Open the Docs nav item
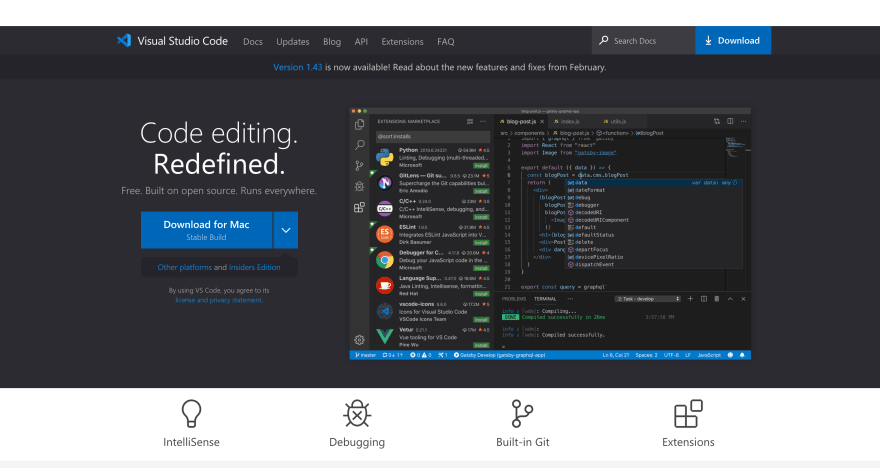This screenshot has width=880, height=468. pos(253,42)
